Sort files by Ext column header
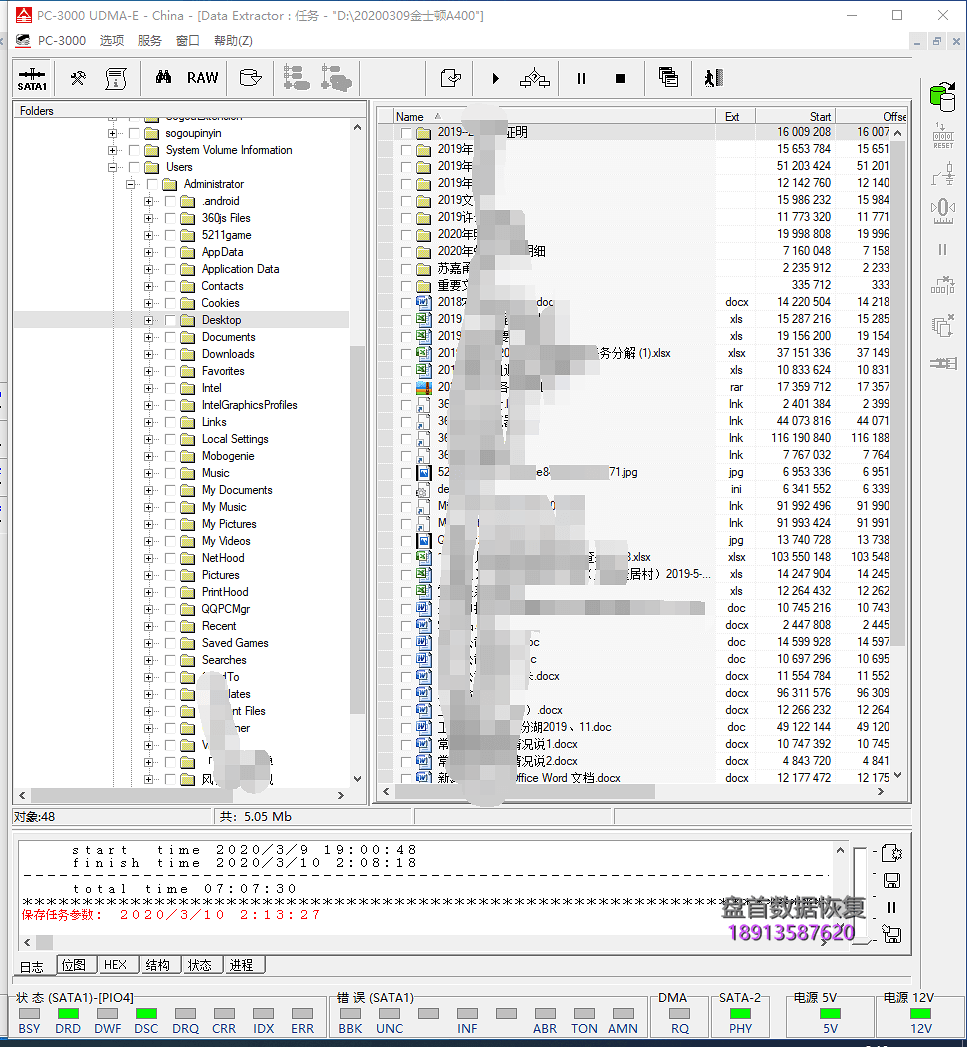The height and width of the screenshot is (1047, 967). tap(735, 117)
